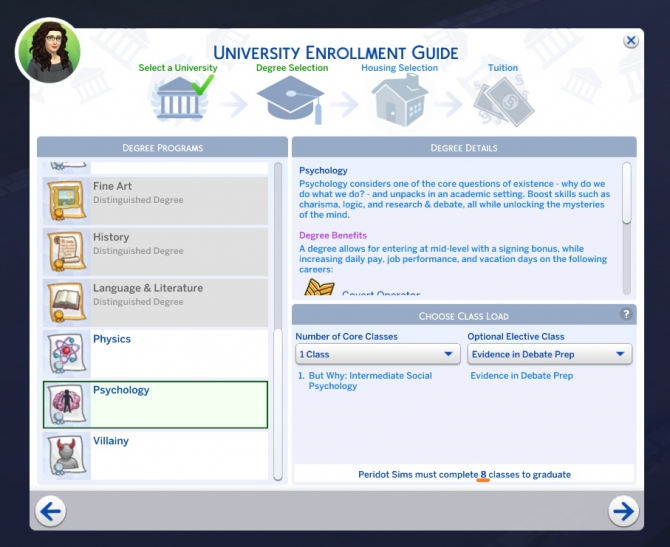
Task: Click the Fine Art degree icon
Action: pyautogui.click(x=66, y=201)
